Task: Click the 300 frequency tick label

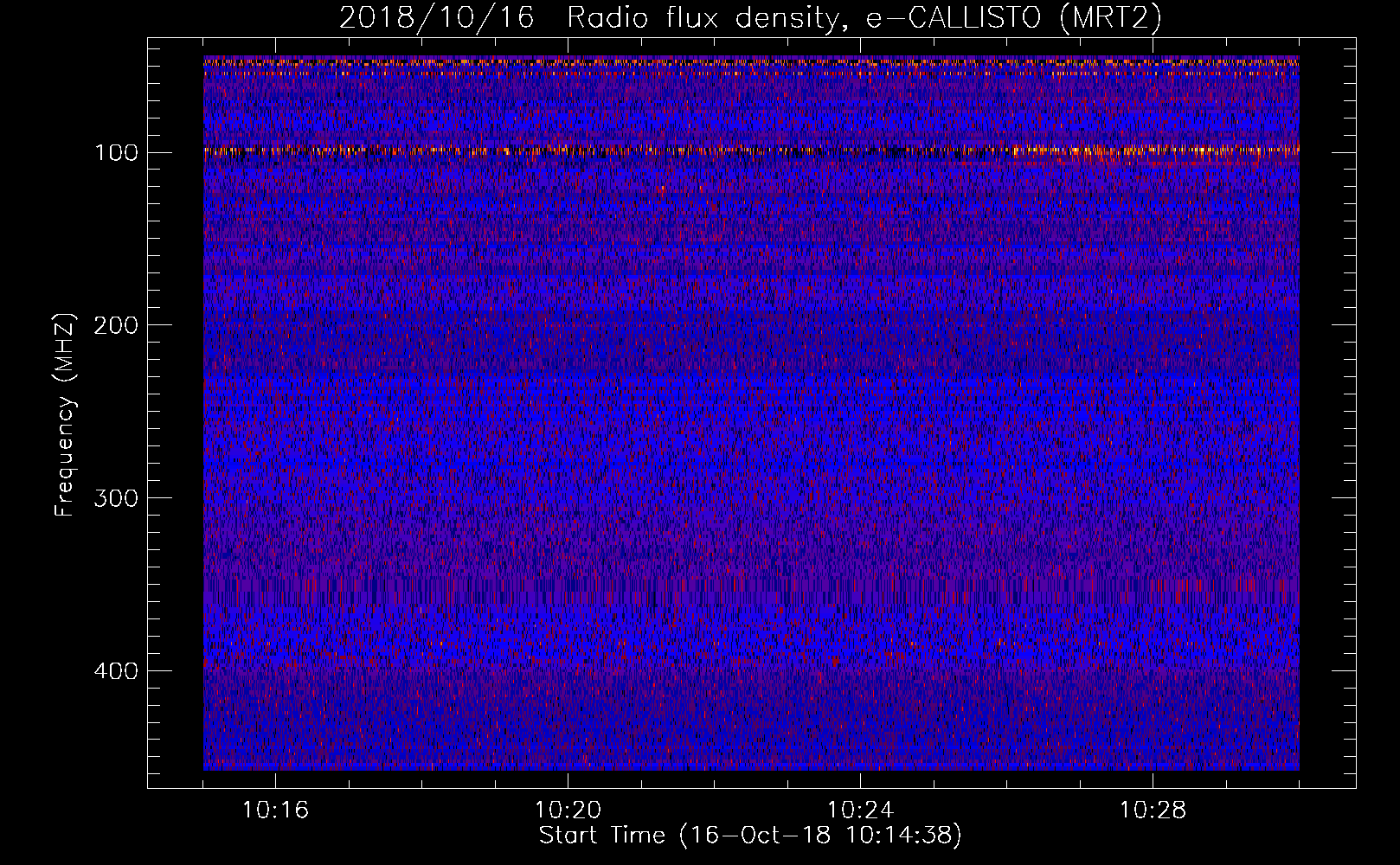Action: pyautogui.click(x=115, y=498)
